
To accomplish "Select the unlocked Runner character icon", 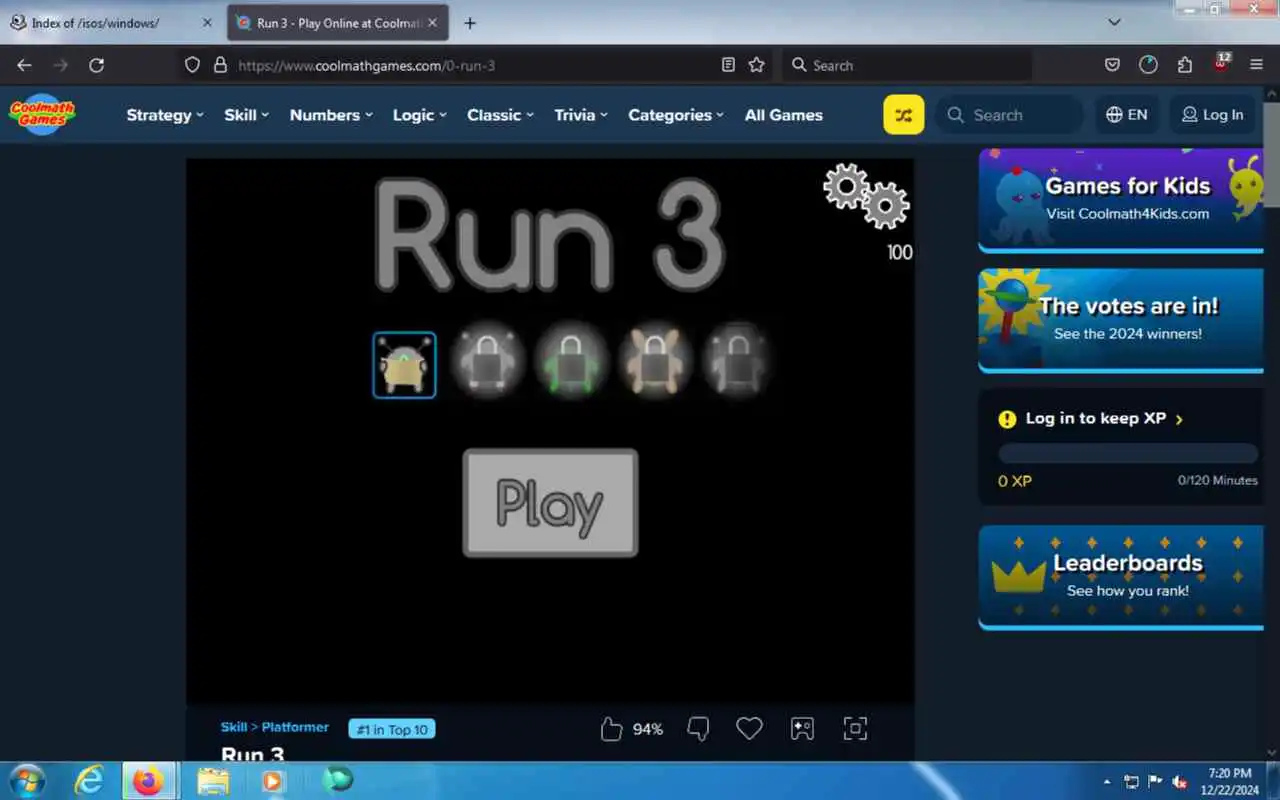I will coord(404,365).
